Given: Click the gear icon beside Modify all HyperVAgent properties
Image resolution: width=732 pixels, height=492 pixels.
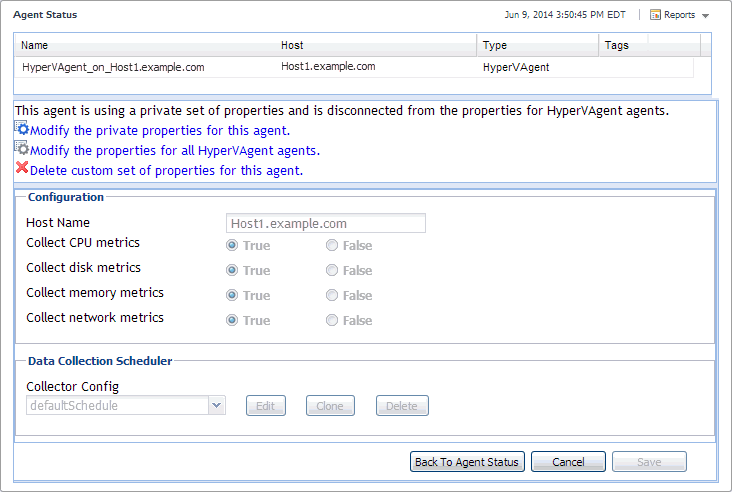Looking at the screenshot, I should tap(22, 148).
